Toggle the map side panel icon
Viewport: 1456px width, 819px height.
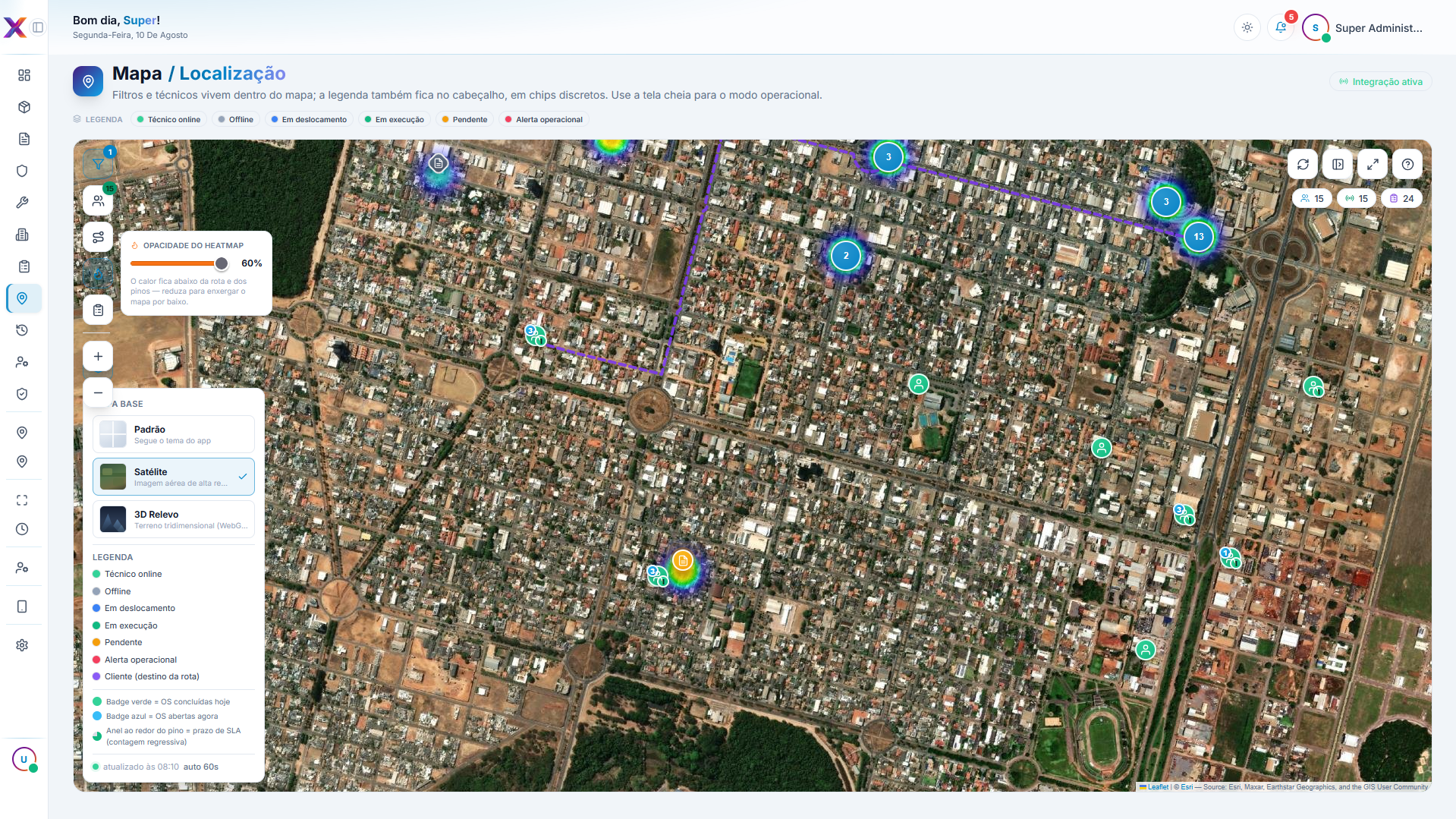1338,164
